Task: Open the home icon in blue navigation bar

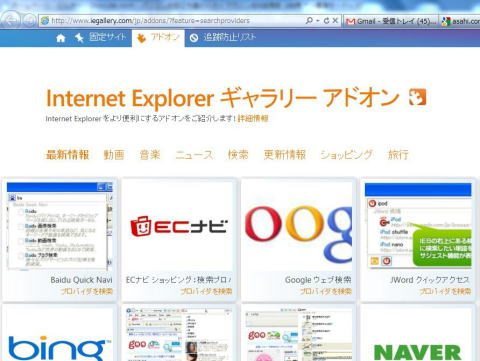Action: [60, 38]
